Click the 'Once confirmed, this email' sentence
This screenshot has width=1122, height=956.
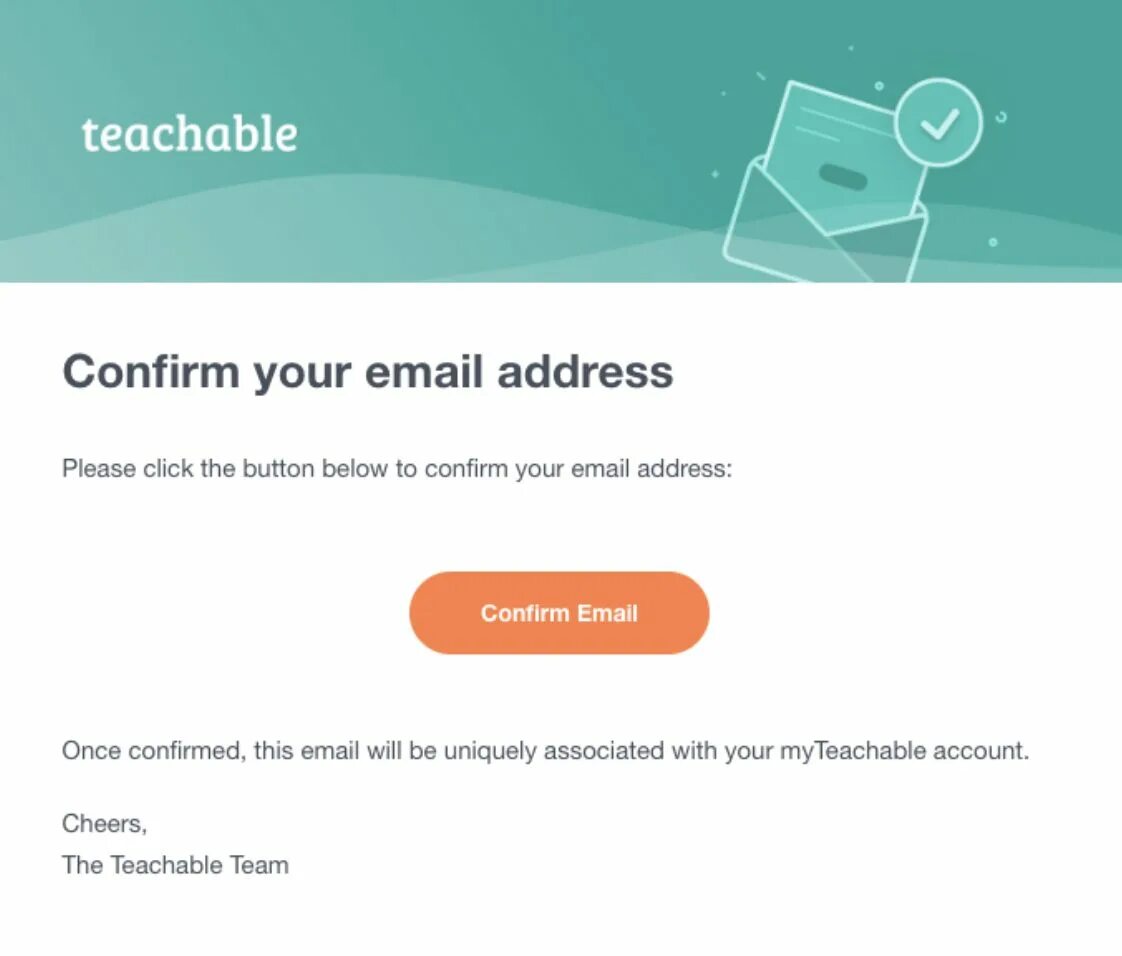[545, 751]
